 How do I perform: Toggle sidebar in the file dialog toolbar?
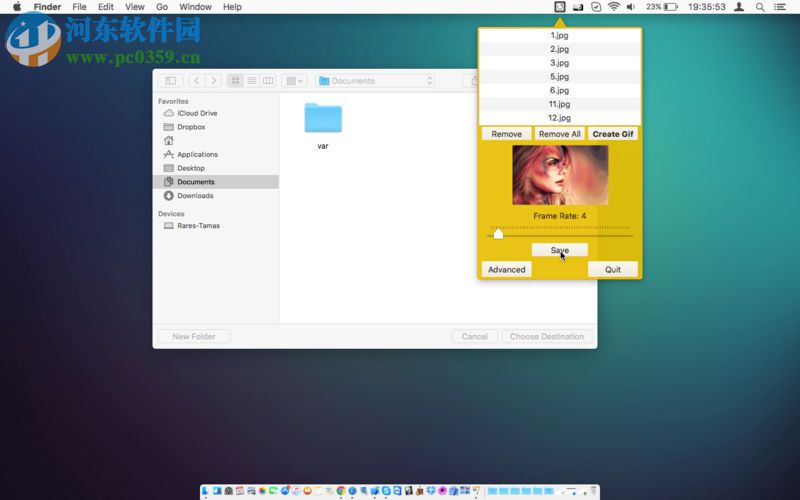point(170,81)
